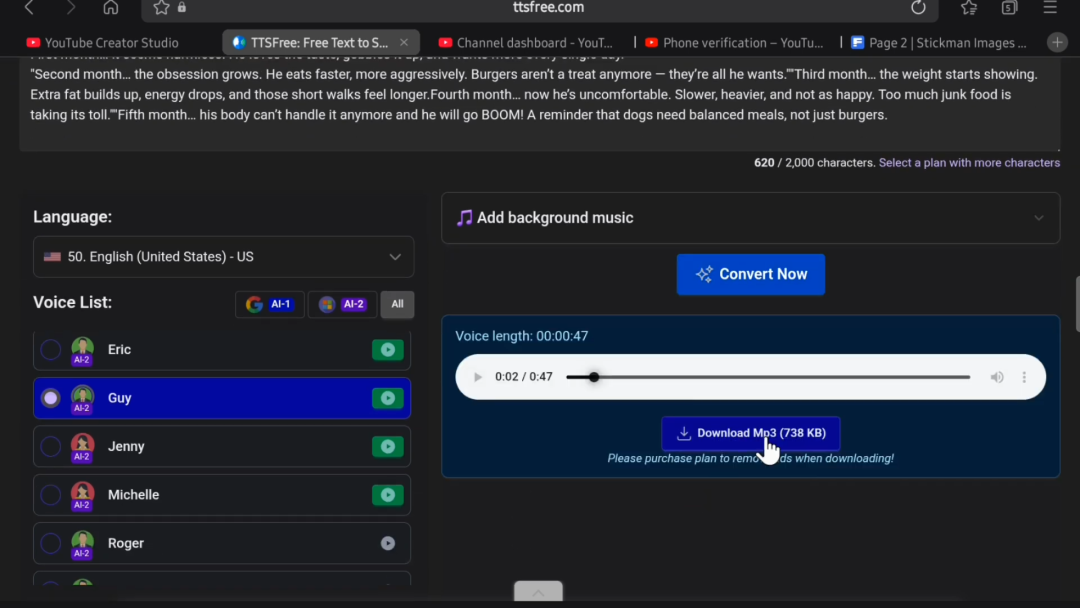
Task: Play the Jenny voice sample
Action: pos(387,446)
